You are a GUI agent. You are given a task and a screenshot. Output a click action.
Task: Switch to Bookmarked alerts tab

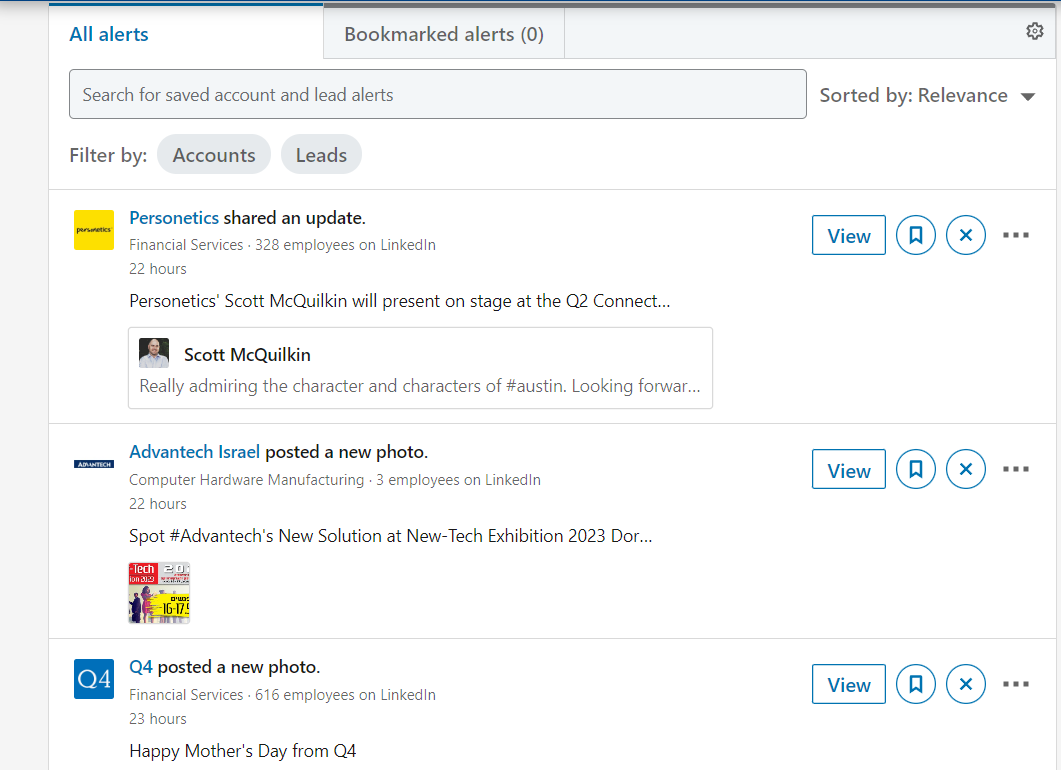click(444, 35)
